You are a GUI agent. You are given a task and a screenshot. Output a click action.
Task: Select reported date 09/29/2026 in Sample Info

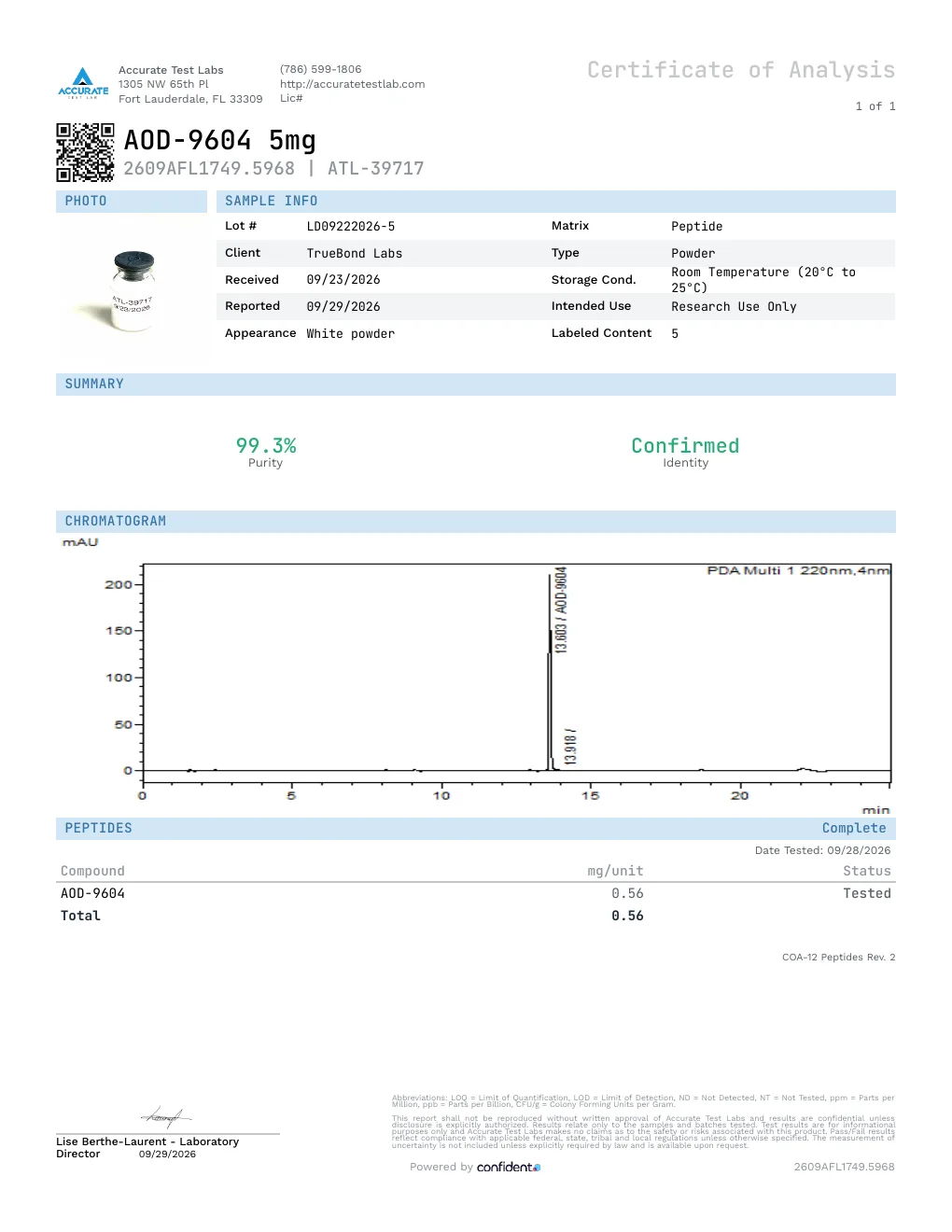click(343, 307)
